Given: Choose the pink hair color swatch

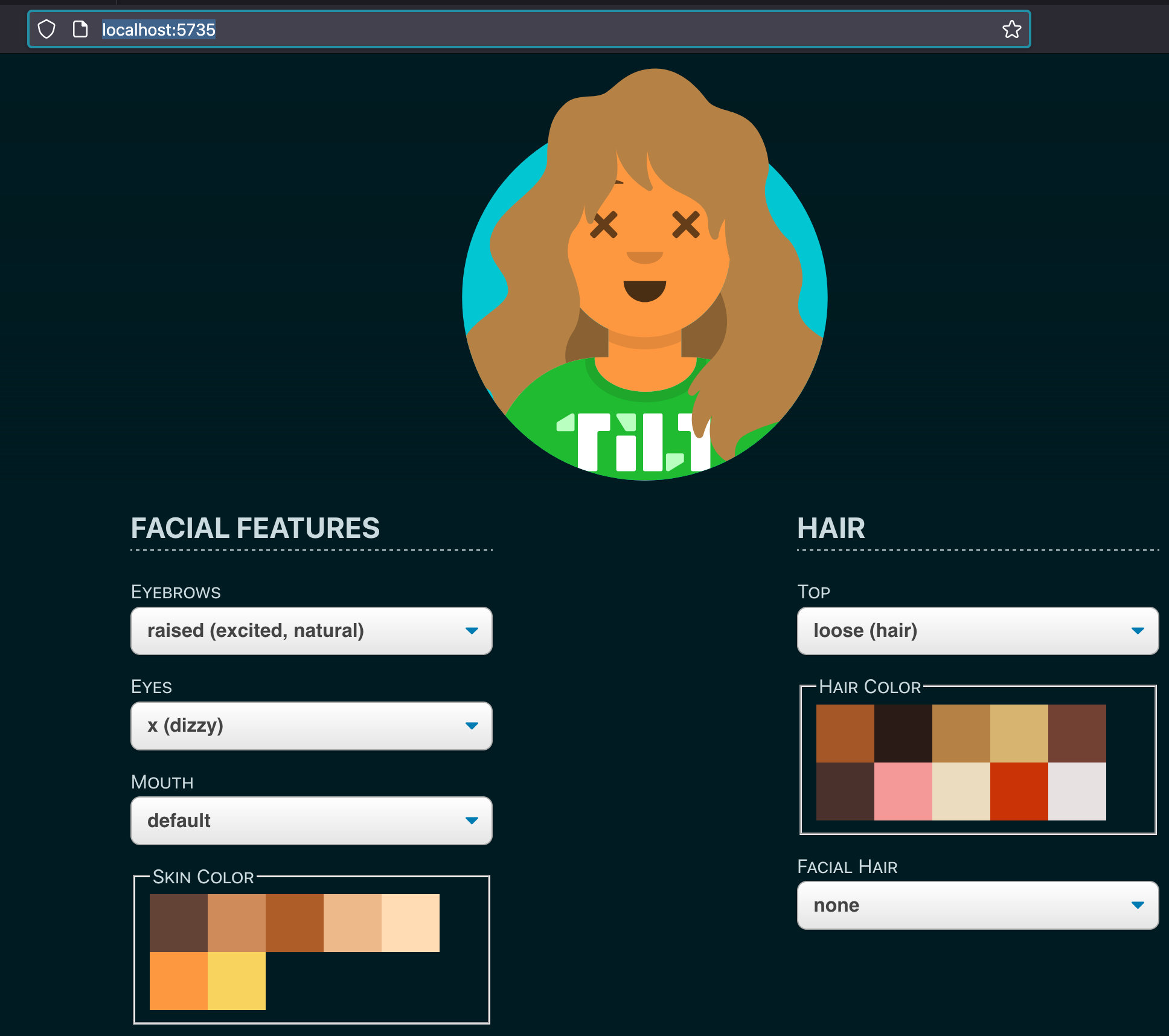Looking at the screenshot, I should pos(903,791).
